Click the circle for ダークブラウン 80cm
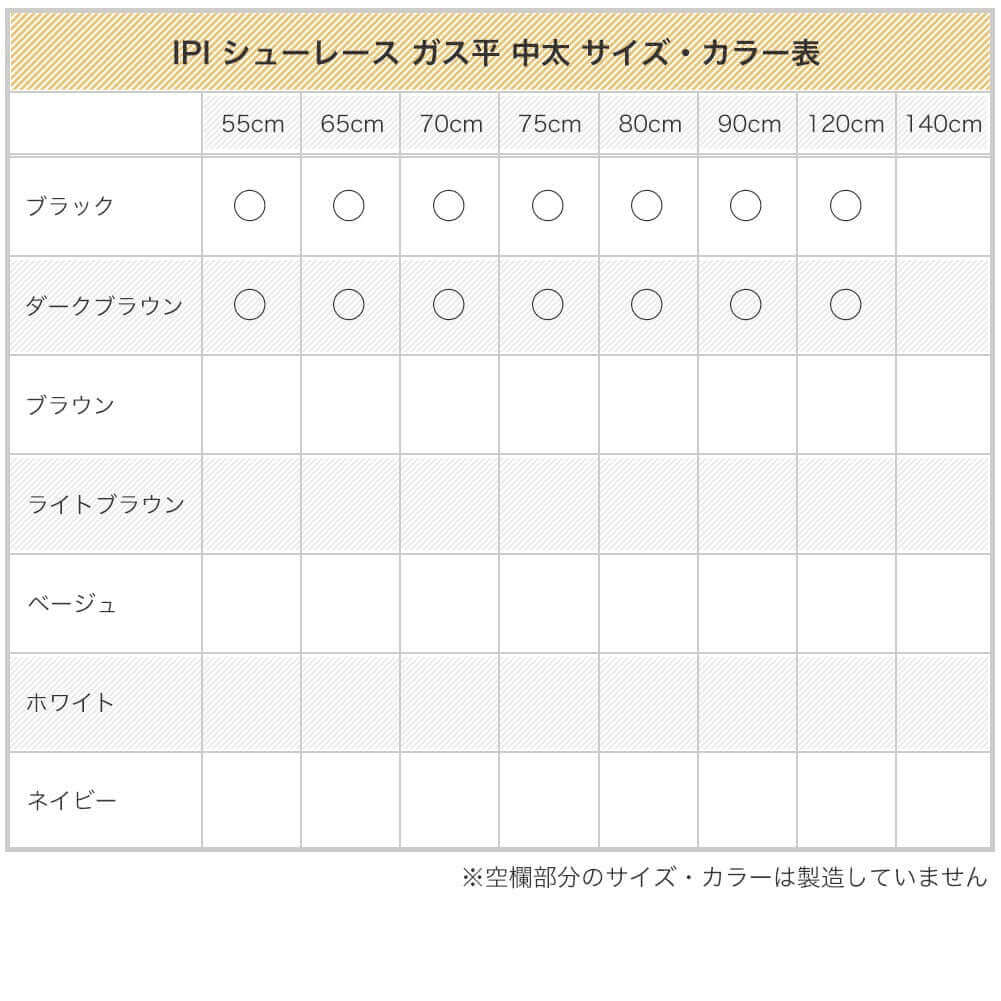1001x1001 pixels. click(647, 305)
